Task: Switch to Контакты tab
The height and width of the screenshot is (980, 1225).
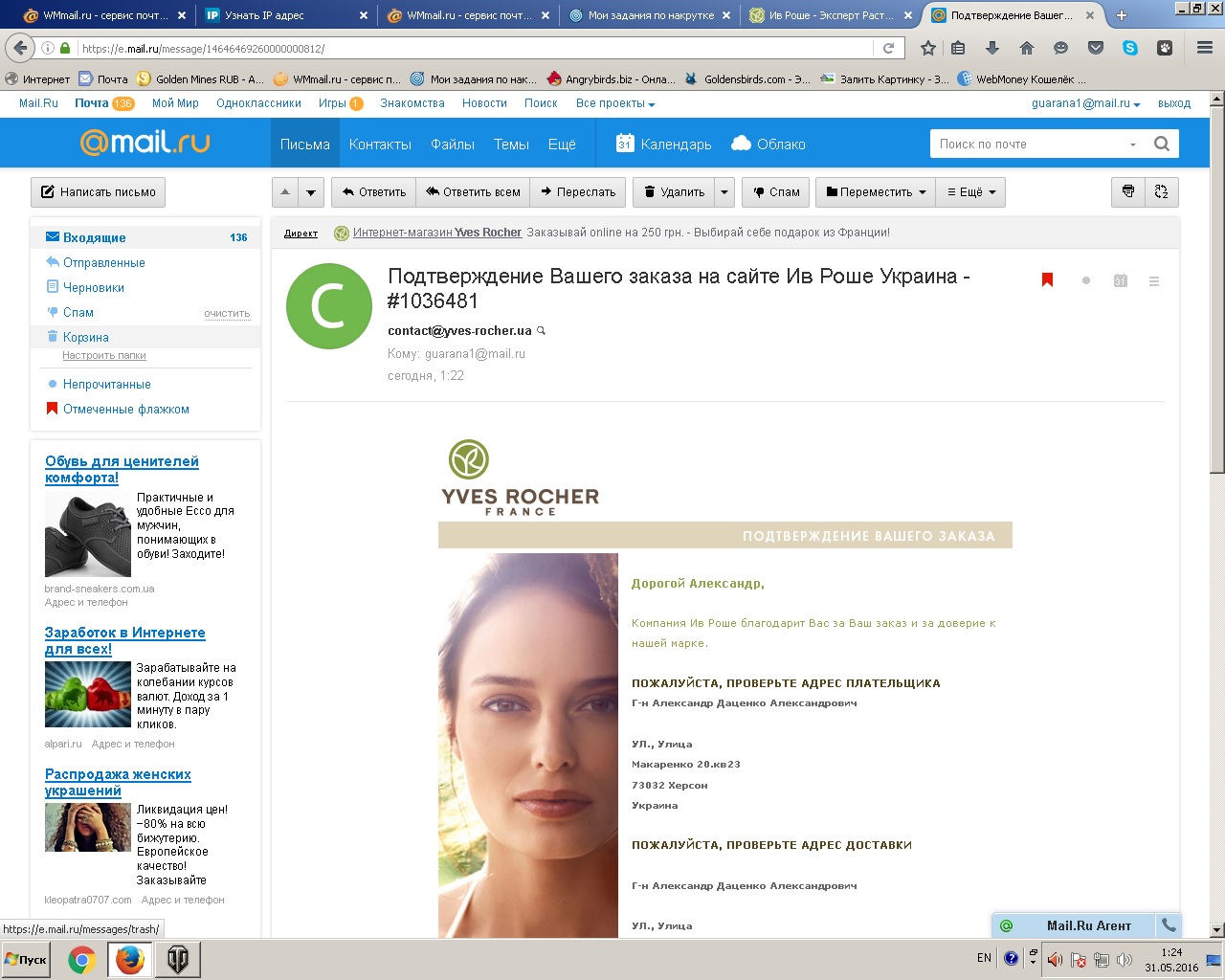Action: [380, 144]
